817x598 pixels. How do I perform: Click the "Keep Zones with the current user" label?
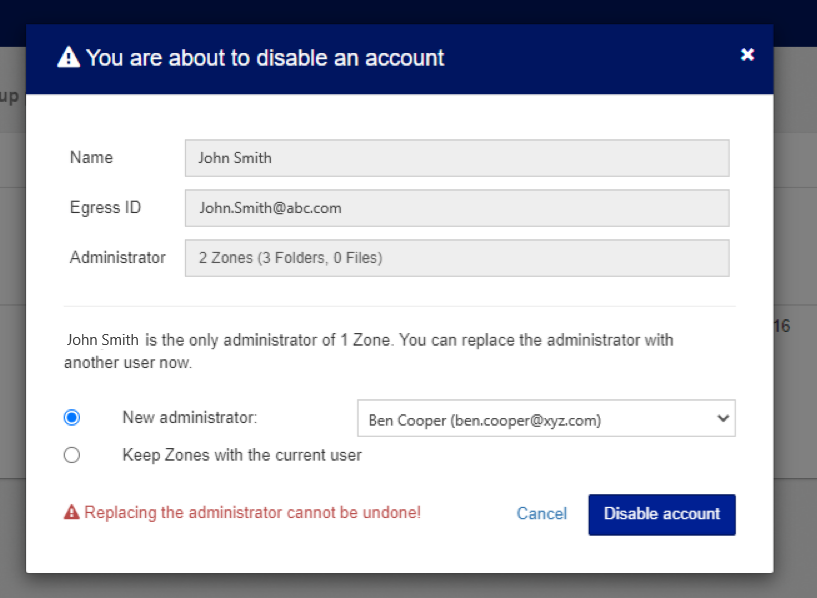[242, 455]
